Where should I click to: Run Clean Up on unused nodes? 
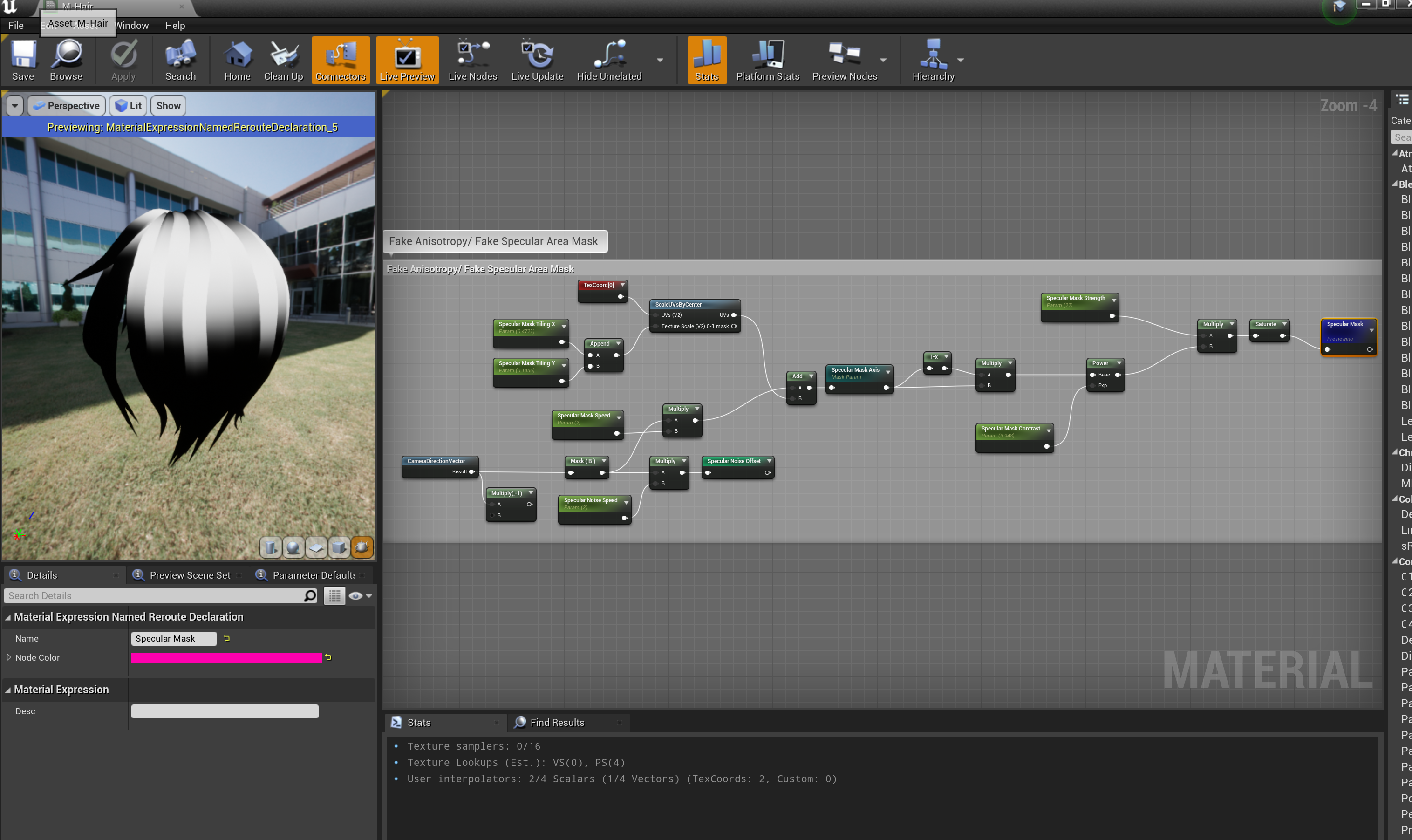pos(284,61)
